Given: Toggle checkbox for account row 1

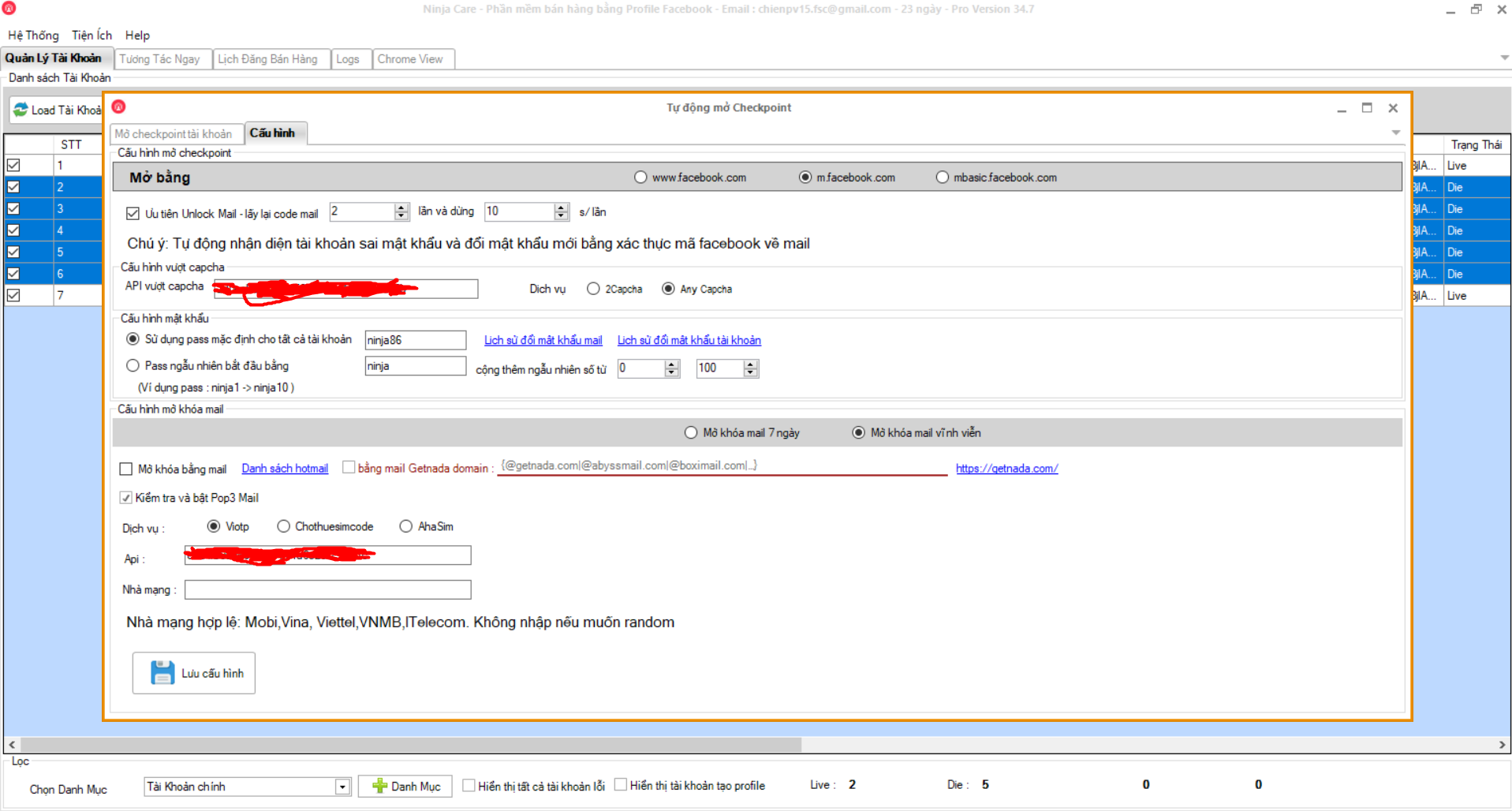Looking at the screenshot, I should click(x=13, y=166).
